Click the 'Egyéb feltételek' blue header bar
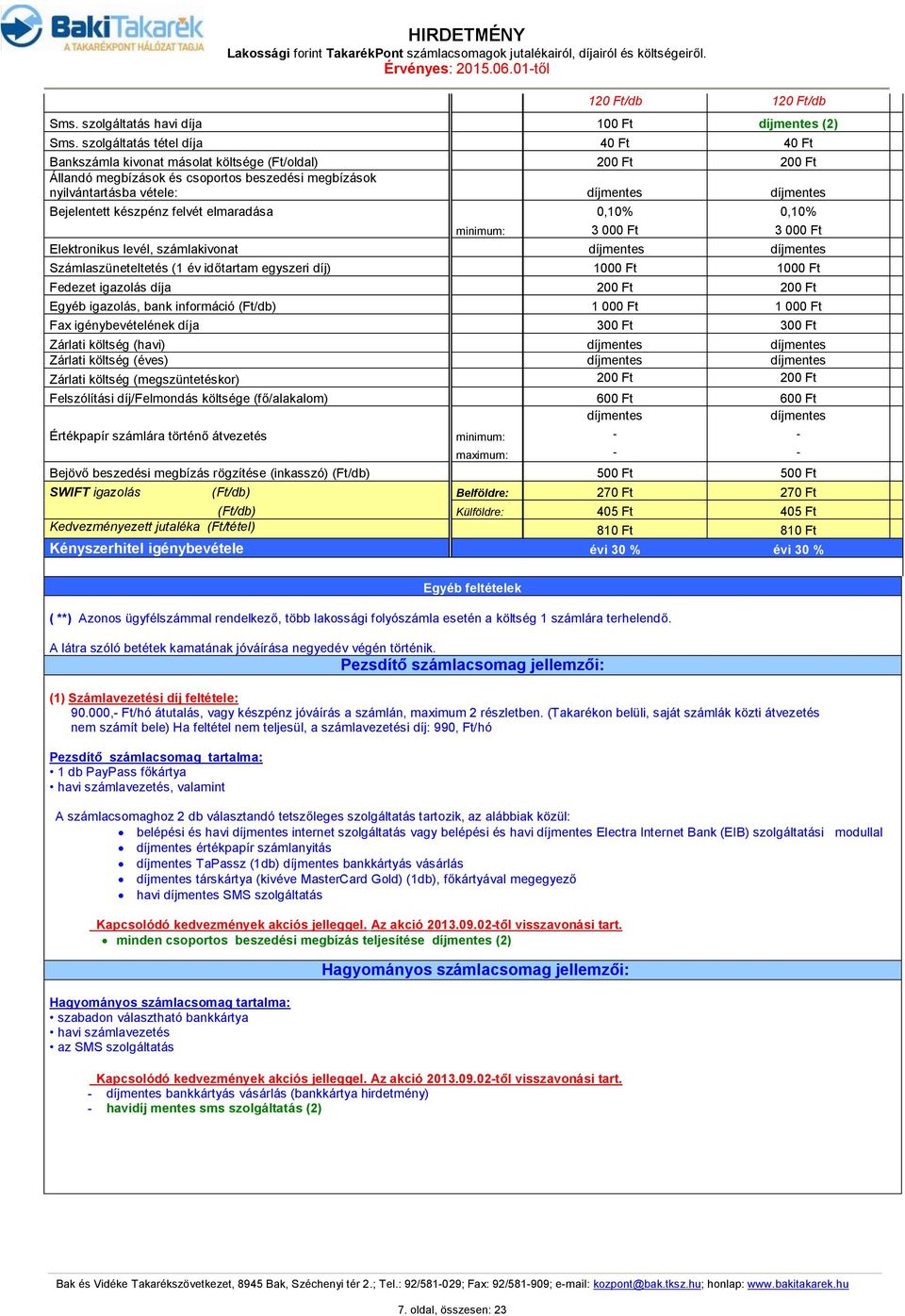The height and width of the screenshot is (1316, 905). coord(472,587)
